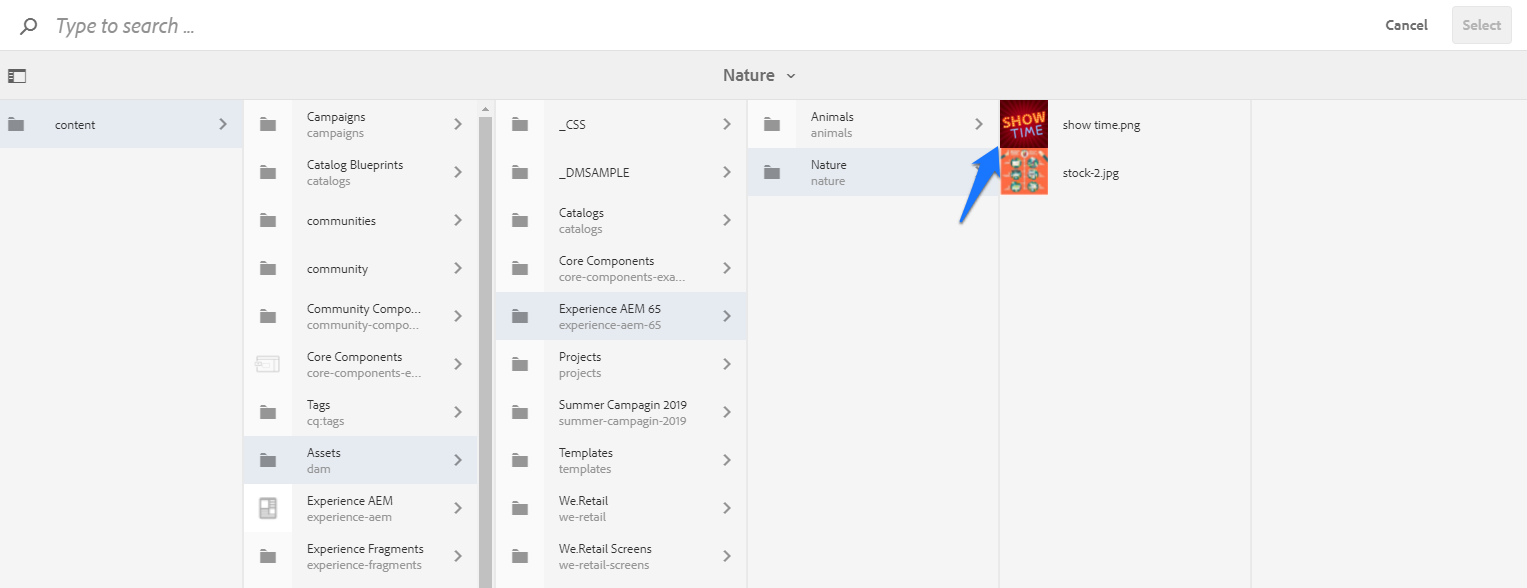Click the Experience AEM package icon

[267, 508]
